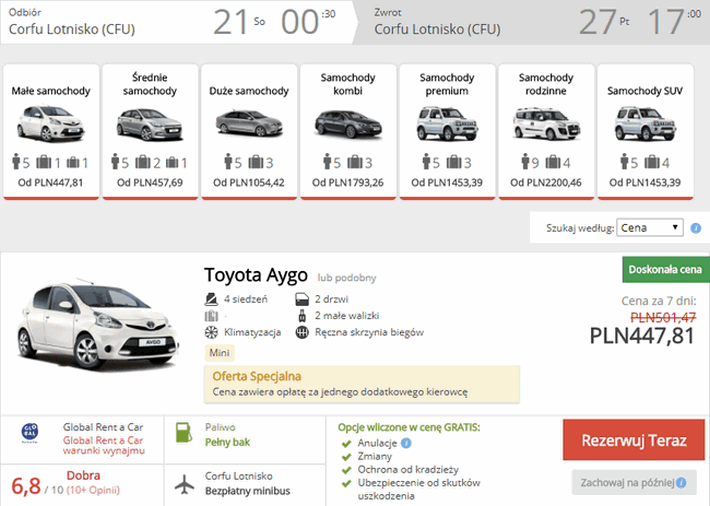This screenshot has width=710, height=506.
Task: Click the large luggage icon in Średnie samochody card
Action: (143, 162)
